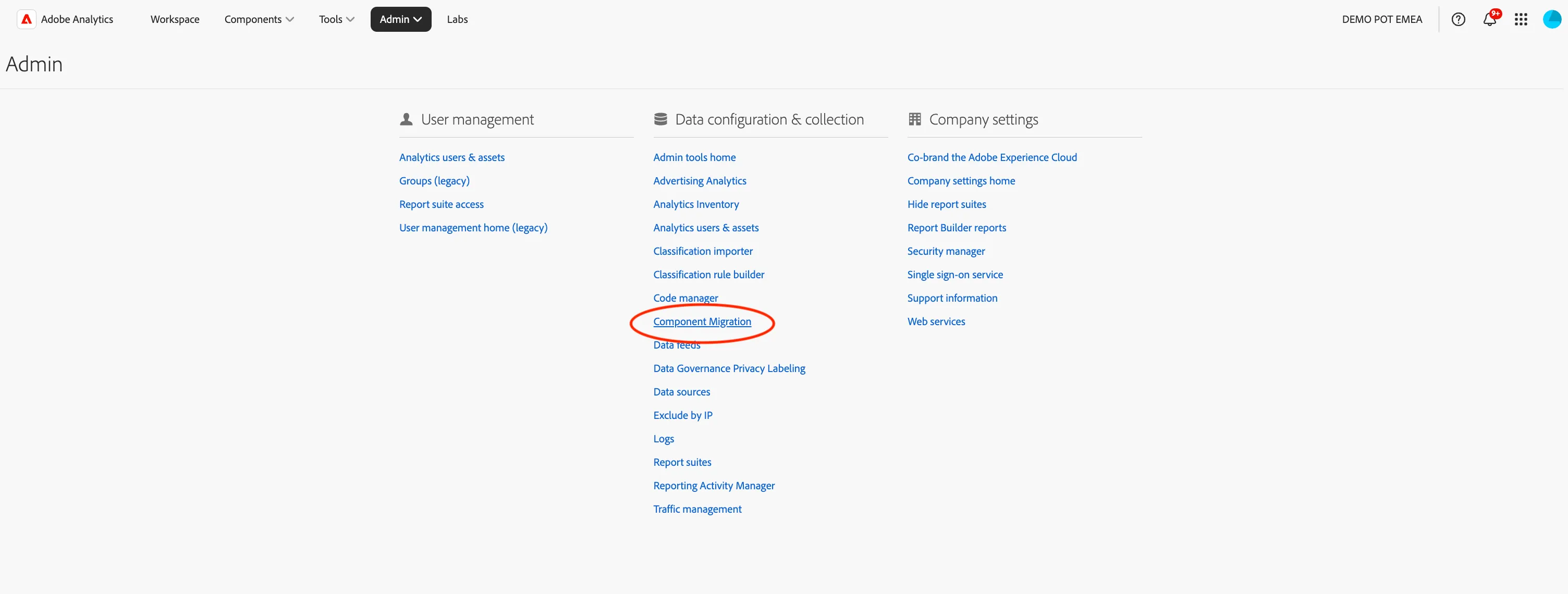The width and height of the screenshot is (1568, 594).
Task: Open the Report Builder reports link
Action: click(956, 228)
